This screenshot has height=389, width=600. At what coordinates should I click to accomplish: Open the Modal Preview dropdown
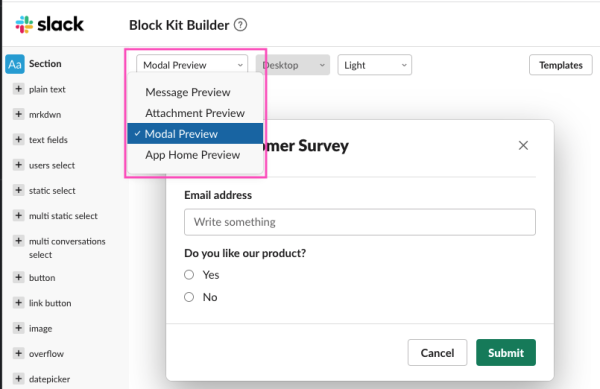coord(192,65)
